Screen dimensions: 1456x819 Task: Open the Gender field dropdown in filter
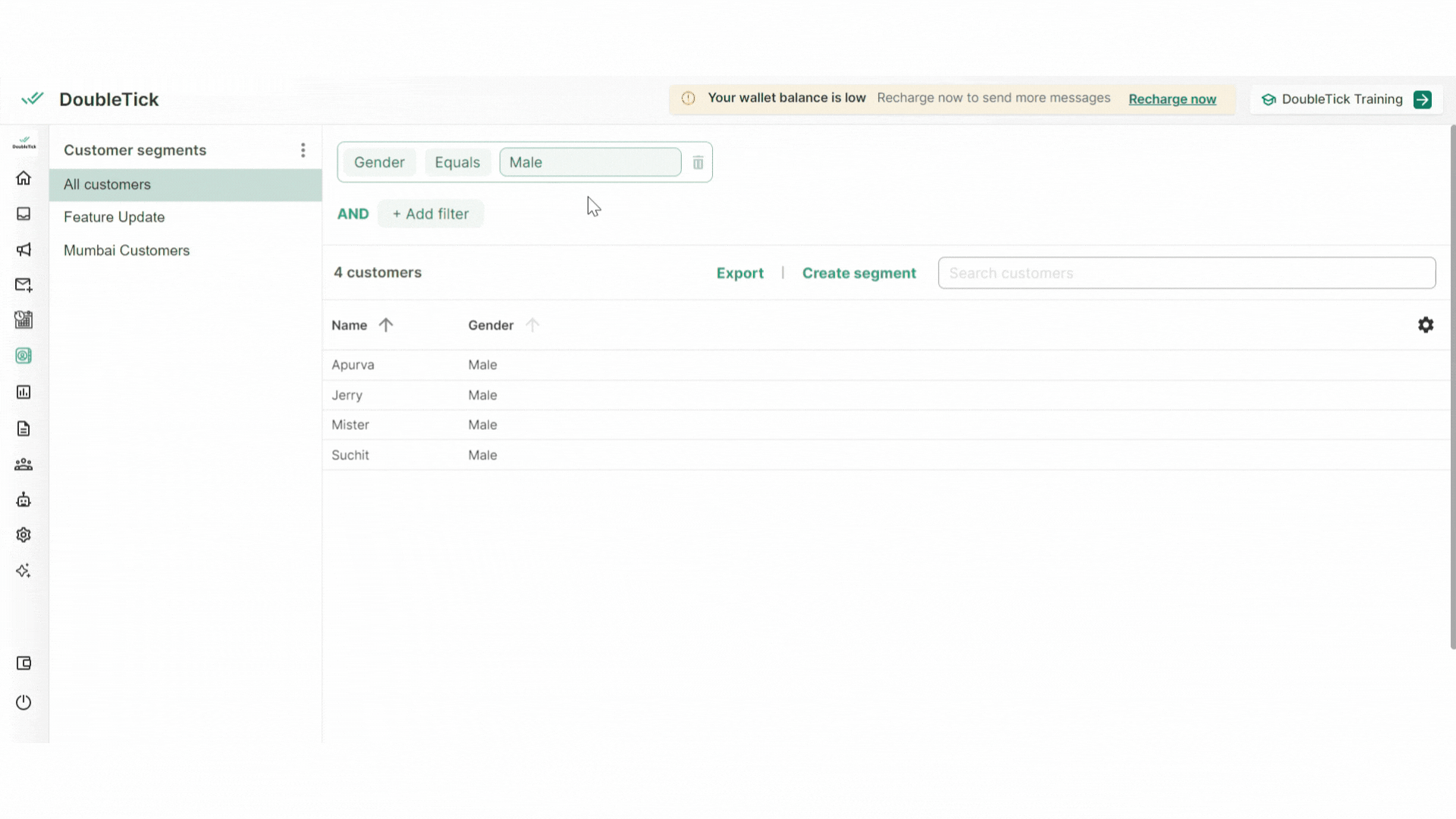[x=379, y=162]
